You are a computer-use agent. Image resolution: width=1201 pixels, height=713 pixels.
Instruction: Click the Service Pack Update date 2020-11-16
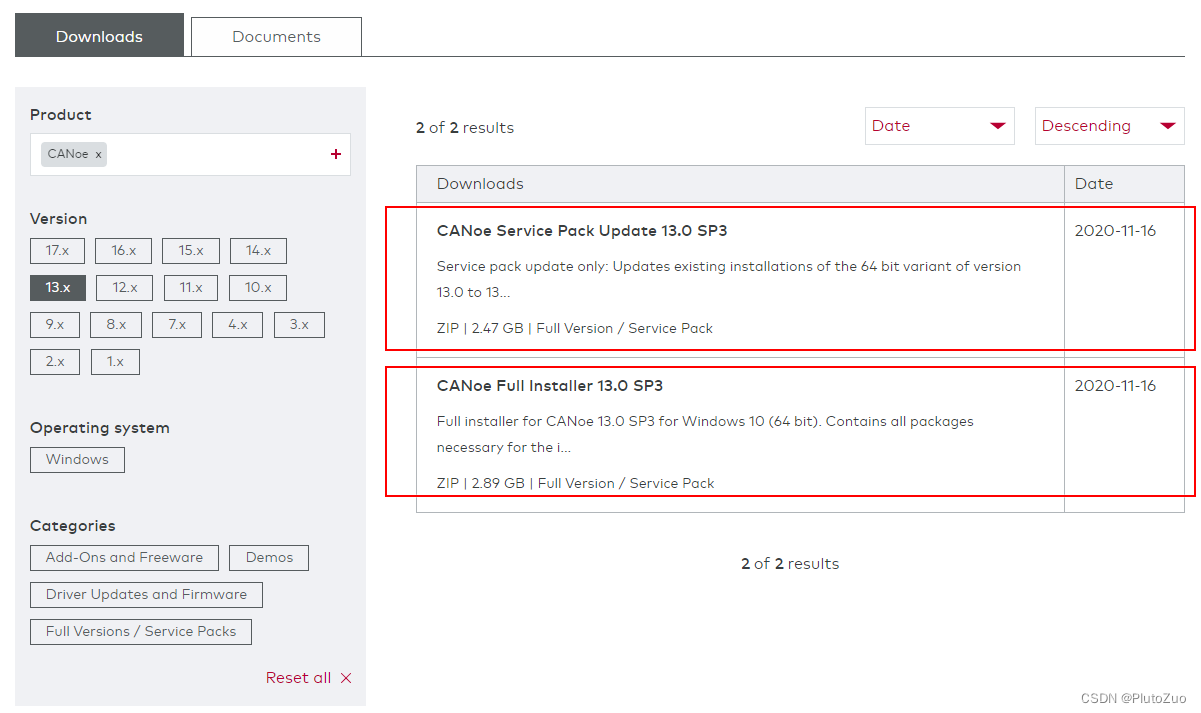tap(1115, 231)
